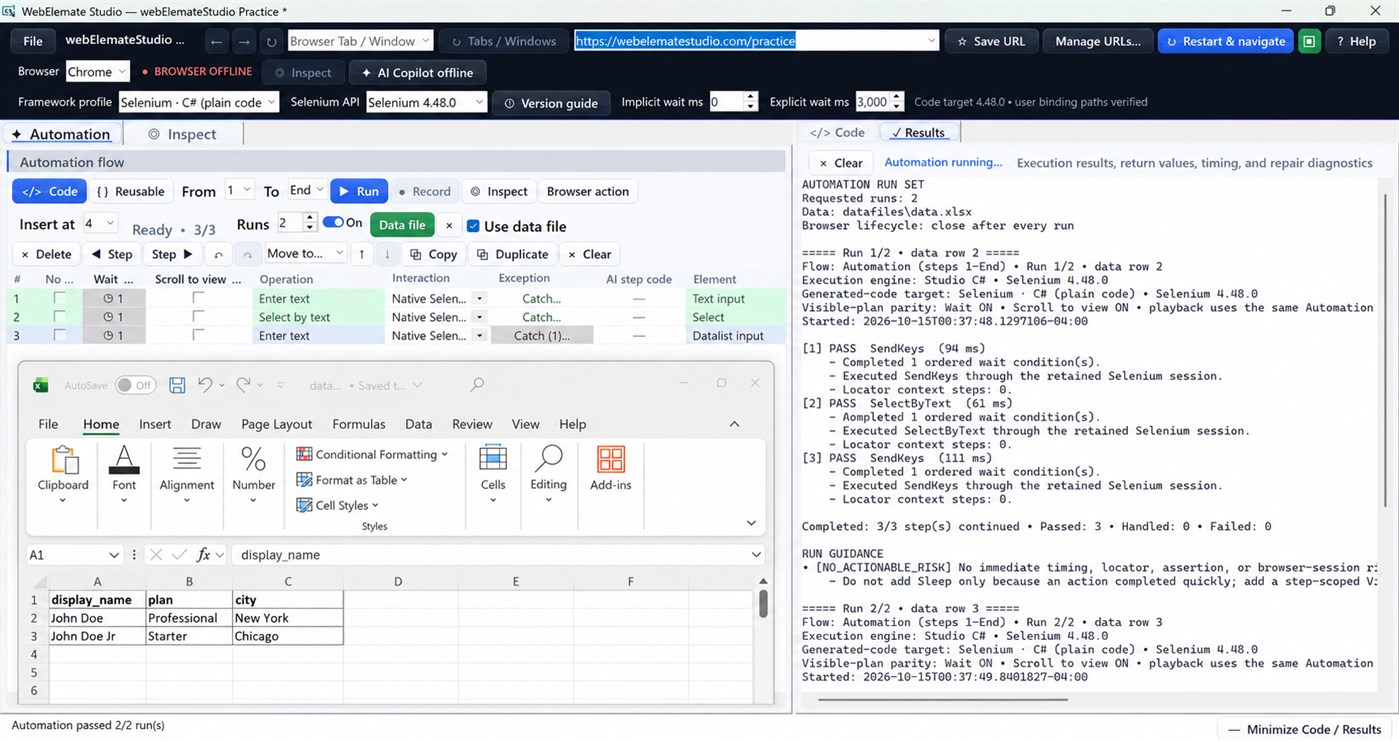Switch to the Results tab
Screen dimensions: 1399x741
[918, 132]
